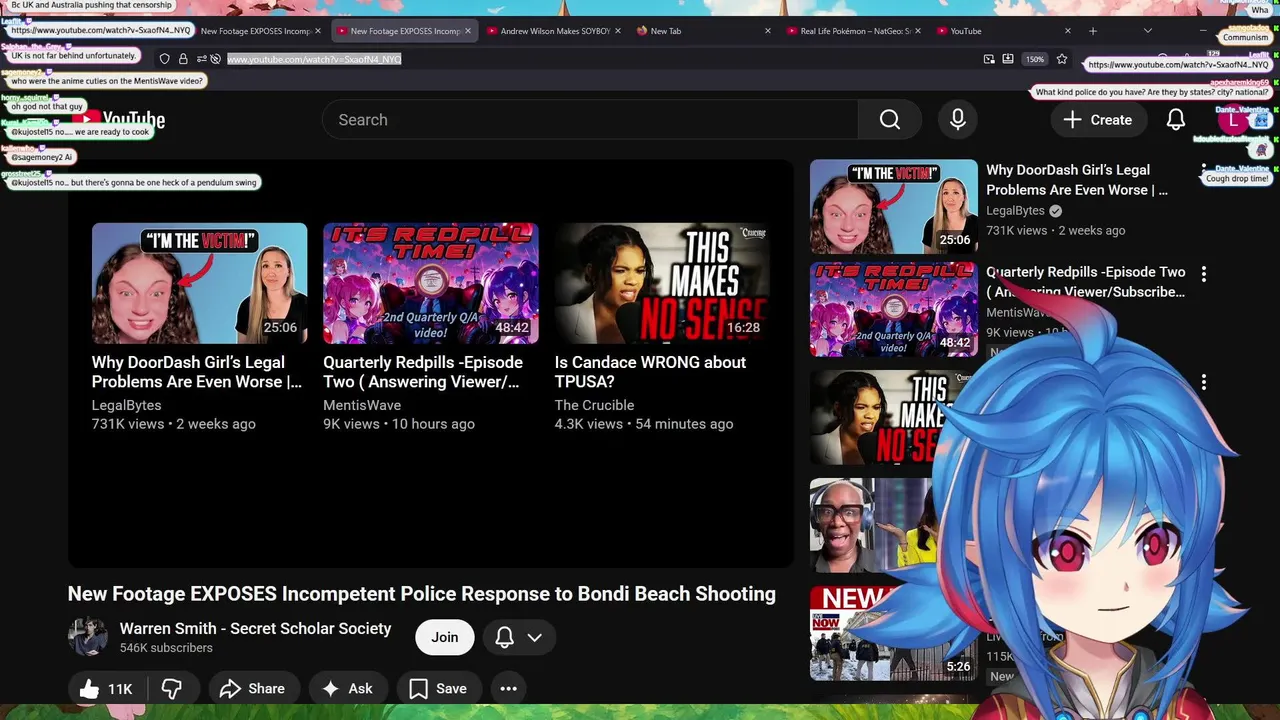Open Quarterly Redpills sidebar thumbnail
This screenshot has width=1280, height=720.
(894, 309)
